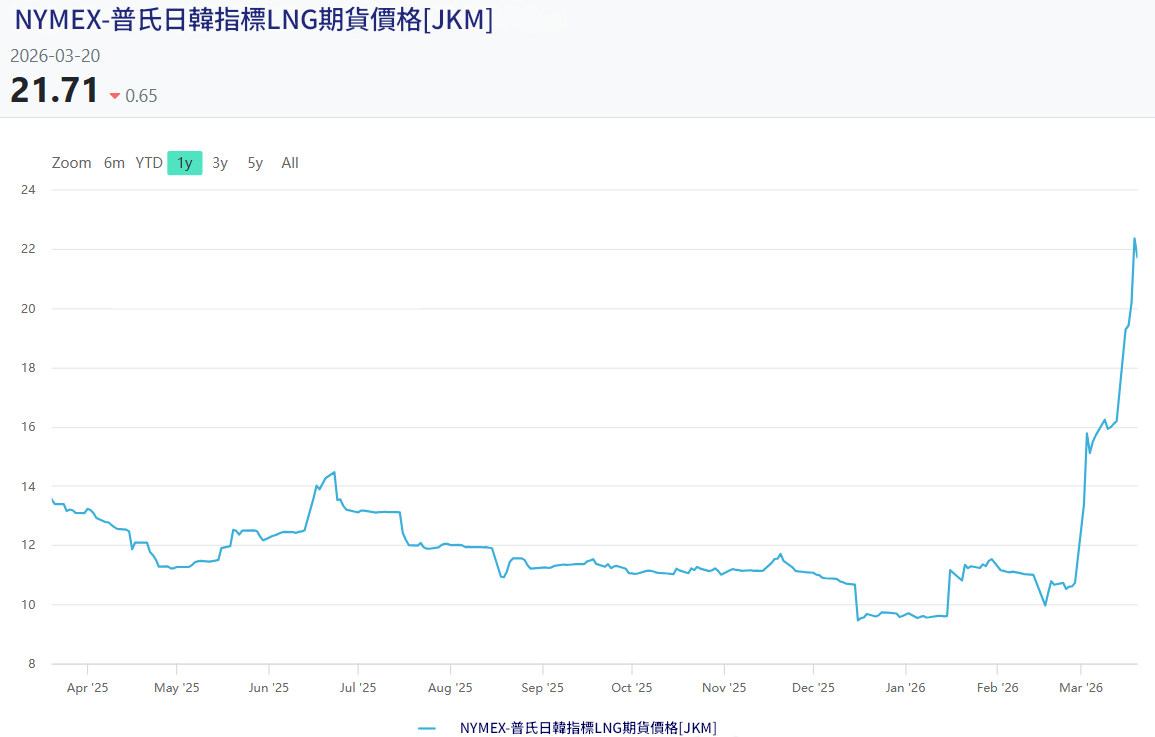
Task: Toggle JKM series via legend label
Action: coord(588,728)
